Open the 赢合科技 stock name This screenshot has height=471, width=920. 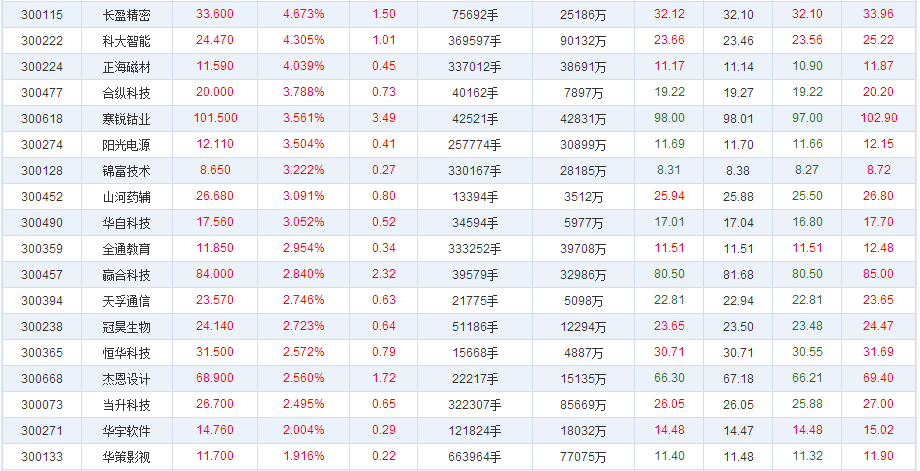pyautogui.click(x=126, y=275)
